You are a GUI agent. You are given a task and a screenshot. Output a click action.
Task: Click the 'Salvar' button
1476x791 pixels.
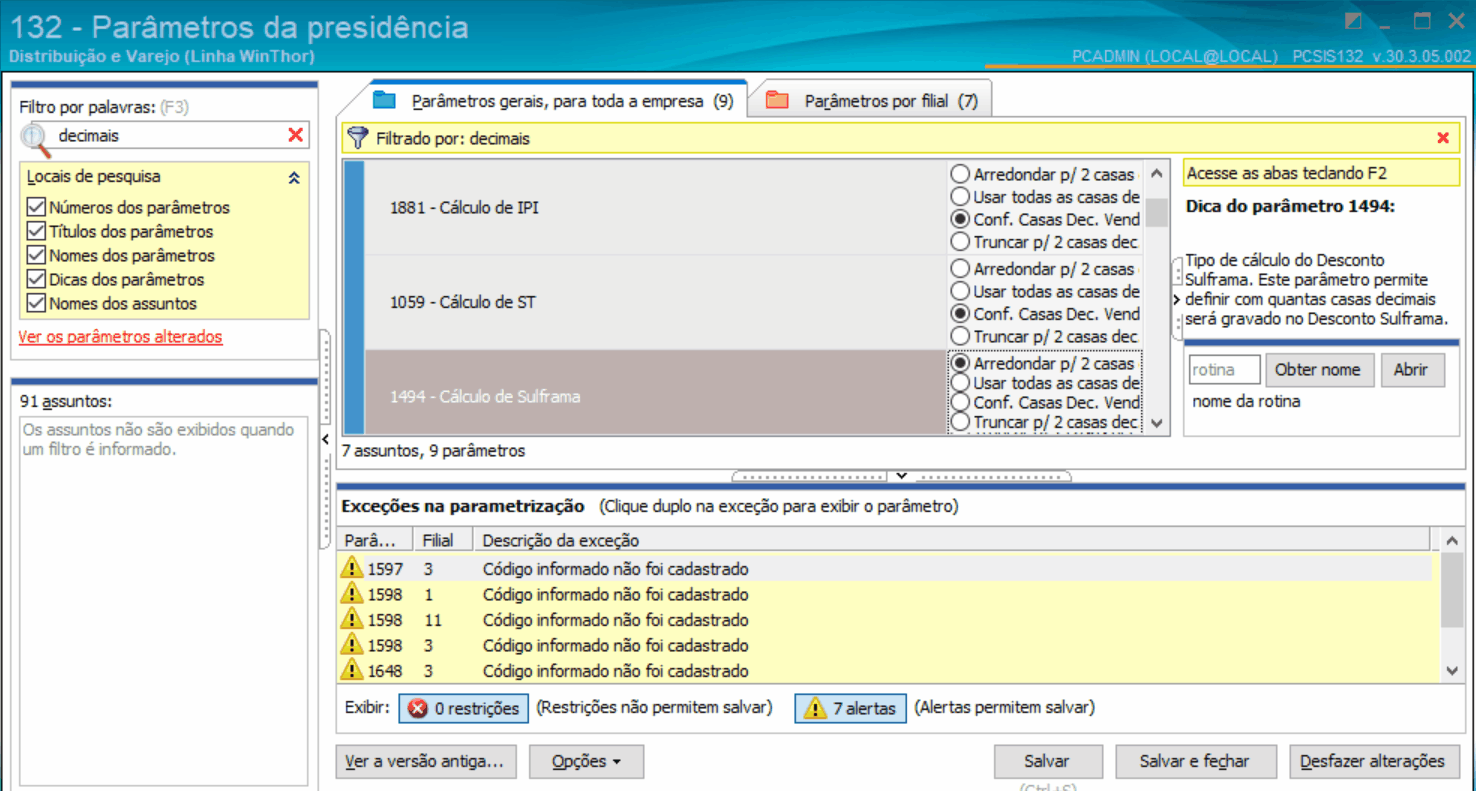[1047, 762]
